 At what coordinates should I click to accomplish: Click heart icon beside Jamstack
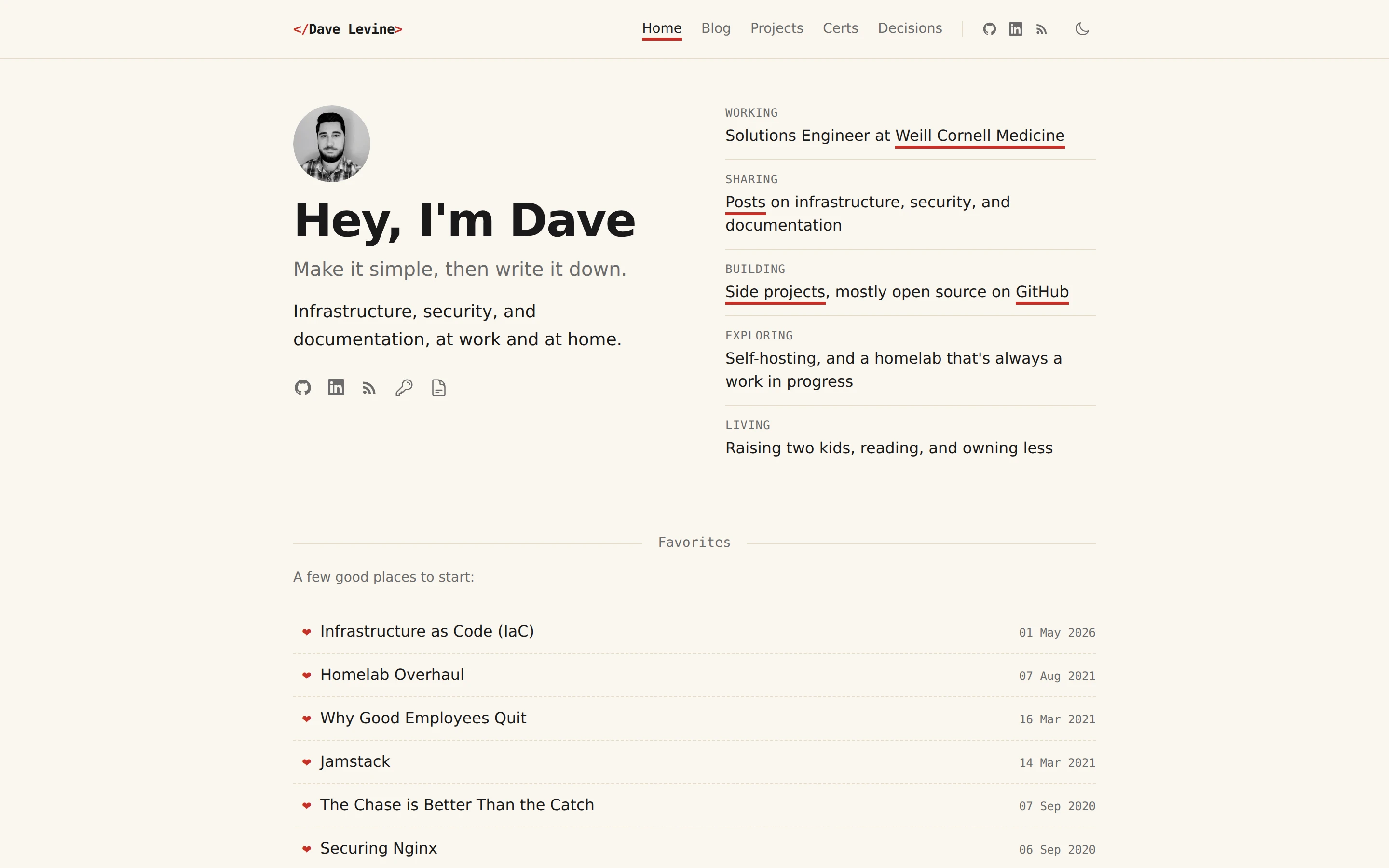pos(307,762)
